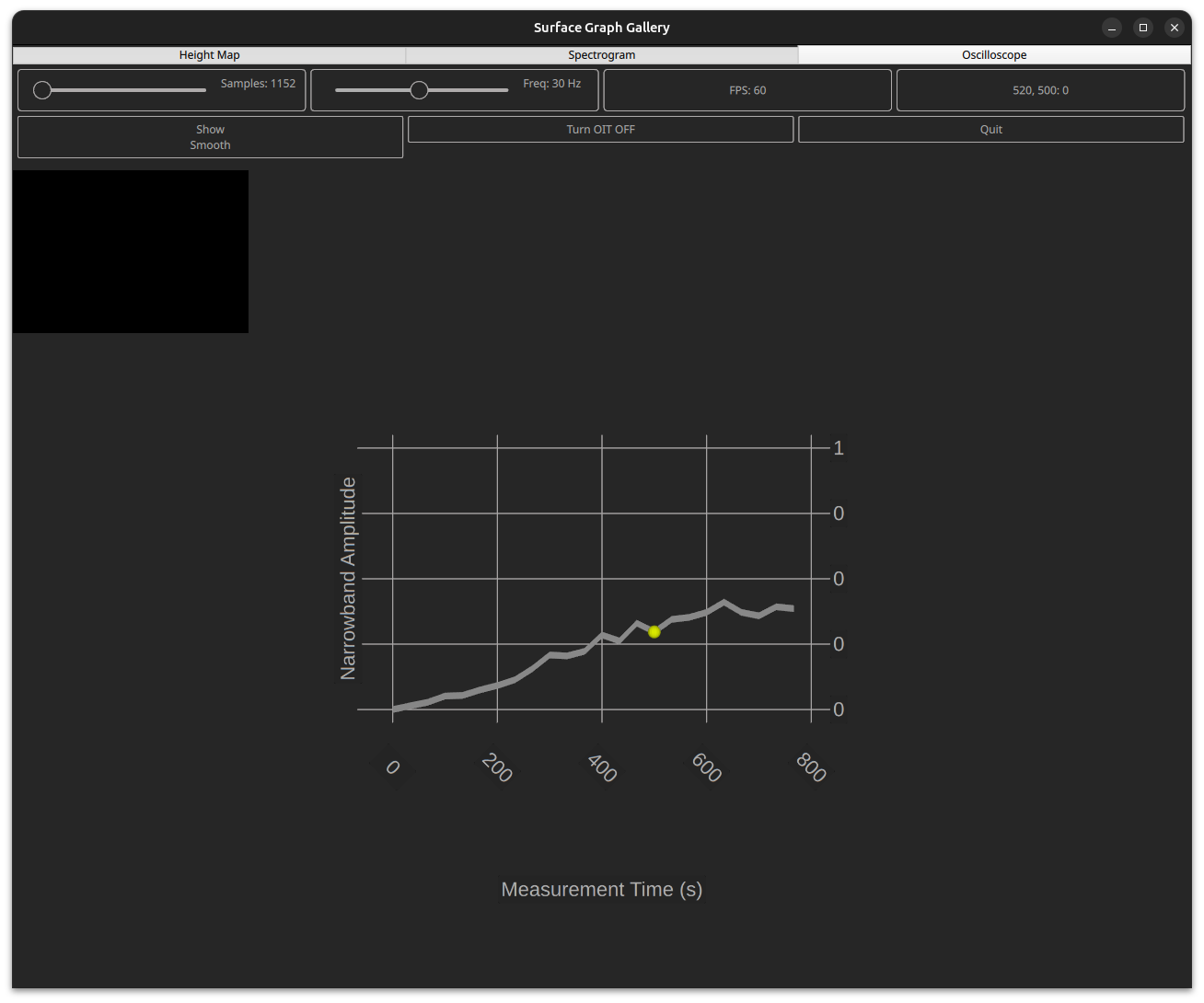Click the black rectangle above the graph
The width and height of the screenshot is (1204, 1003).
click(131, 251)
